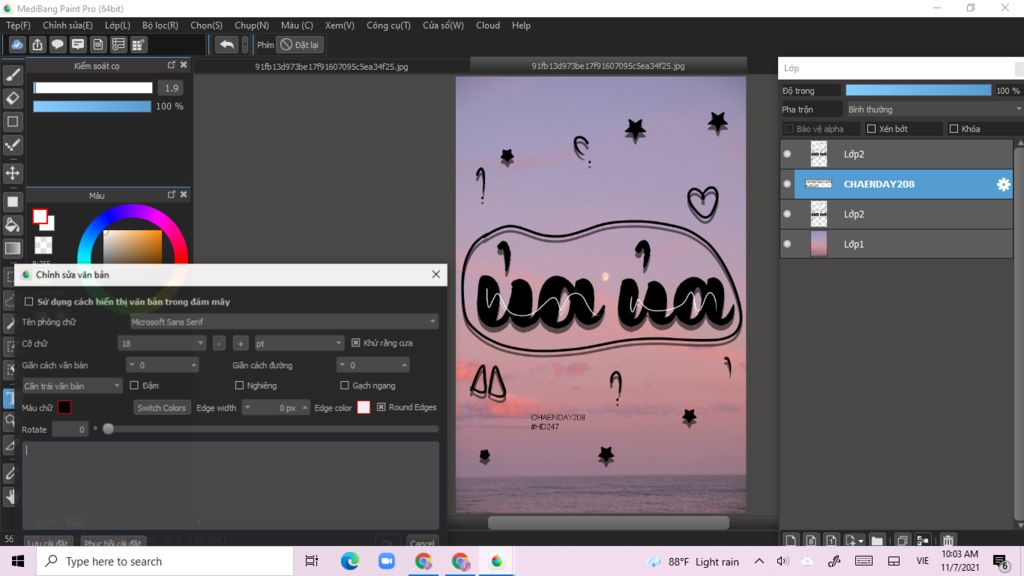Screen dimensions: 1024x576
Task: Adjust Giãn cách văn bản spacing stepper
Action: [162, 365]
